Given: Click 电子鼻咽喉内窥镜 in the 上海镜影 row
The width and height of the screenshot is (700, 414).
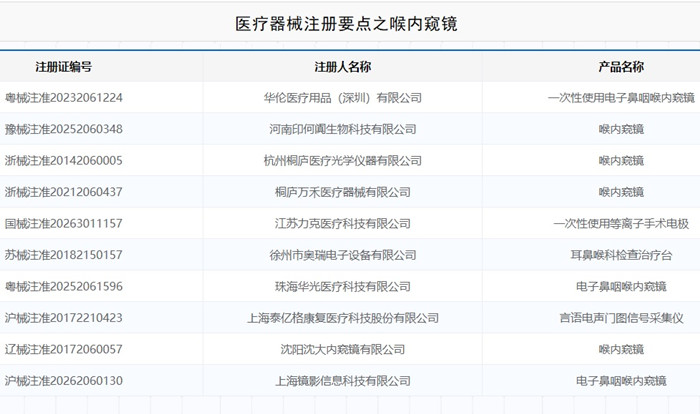Looking at the screenshot, I should tap(621, 381).
